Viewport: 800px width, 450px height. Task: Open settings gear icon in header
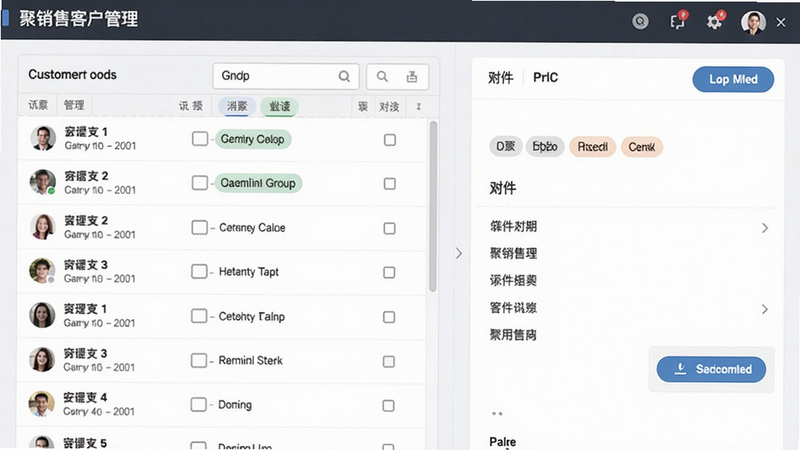715,21
